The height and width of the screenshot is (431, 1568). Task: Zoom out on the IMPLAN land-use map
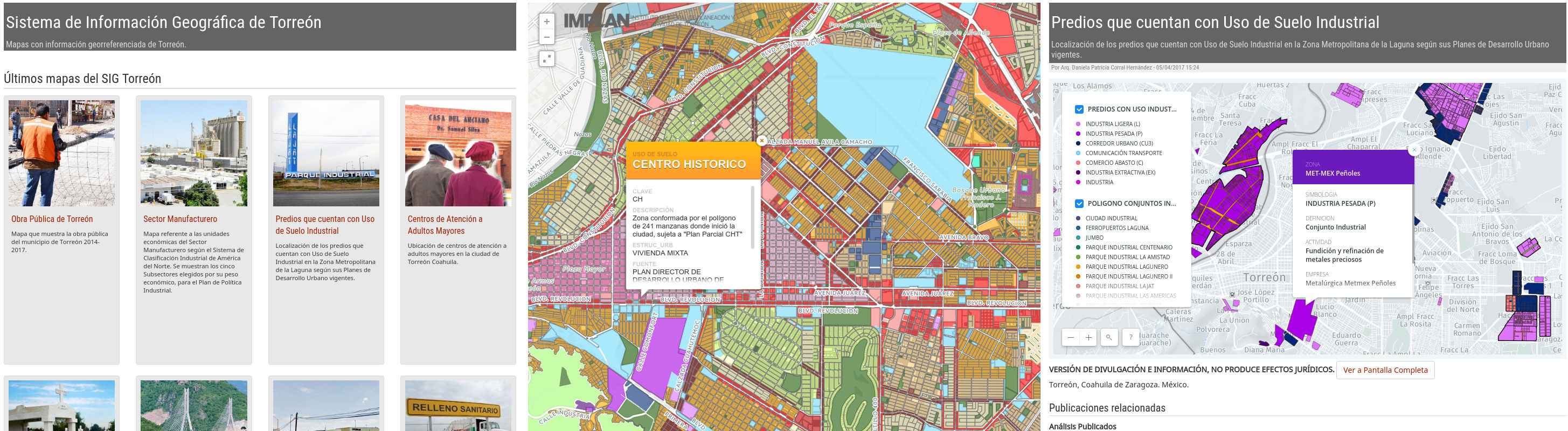(x=546, y=37)
